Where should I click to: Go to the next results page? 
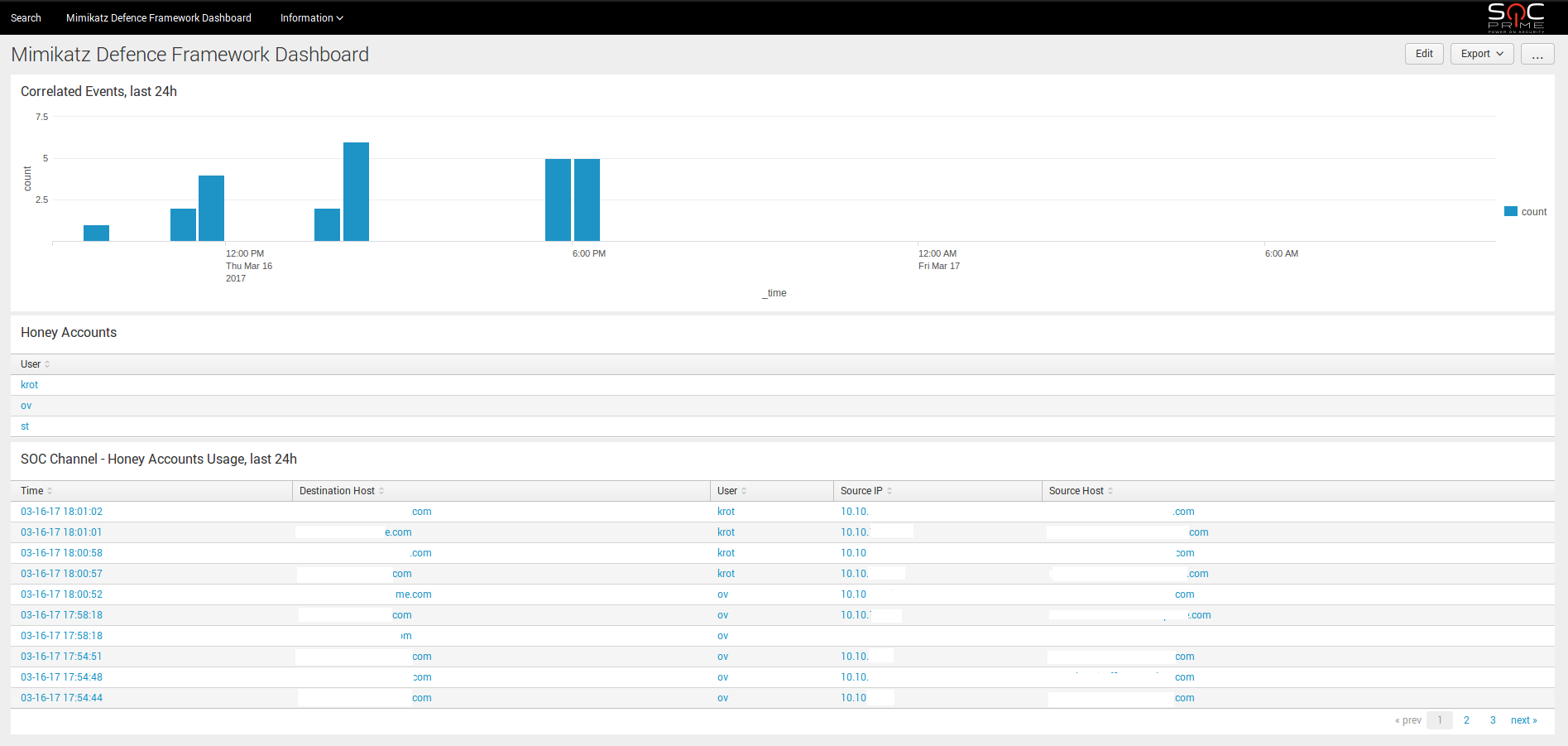pyautogui.click(x=1522, y=720)
